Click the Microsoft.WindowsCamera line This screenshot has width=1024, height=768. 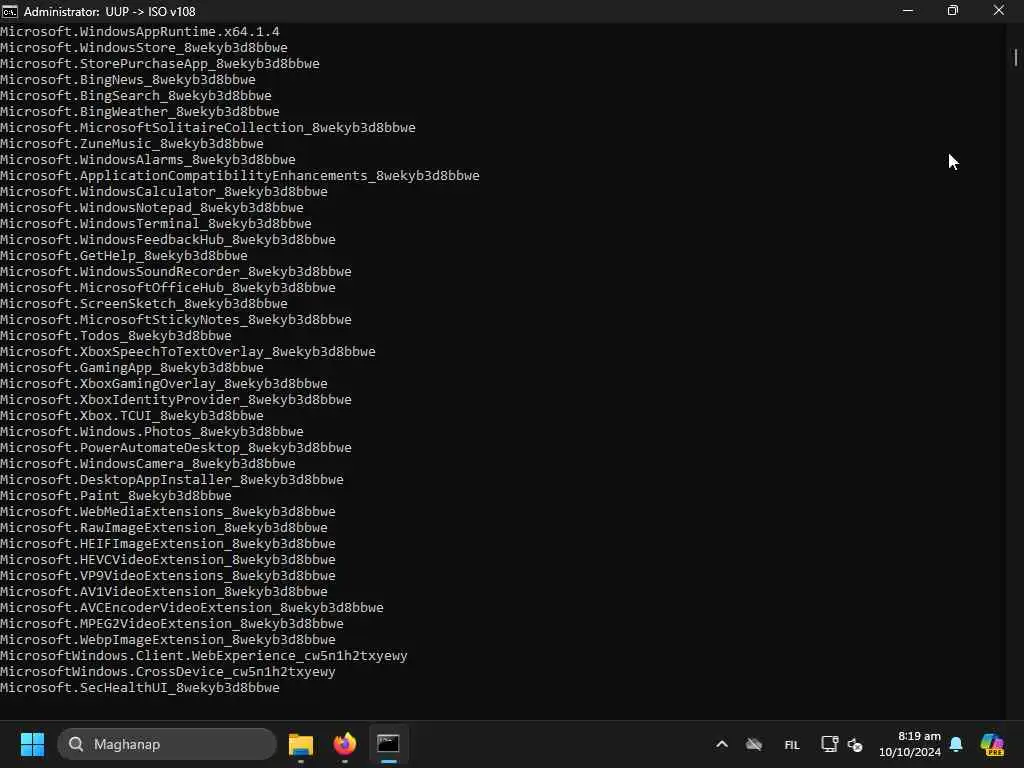point(148,464)
